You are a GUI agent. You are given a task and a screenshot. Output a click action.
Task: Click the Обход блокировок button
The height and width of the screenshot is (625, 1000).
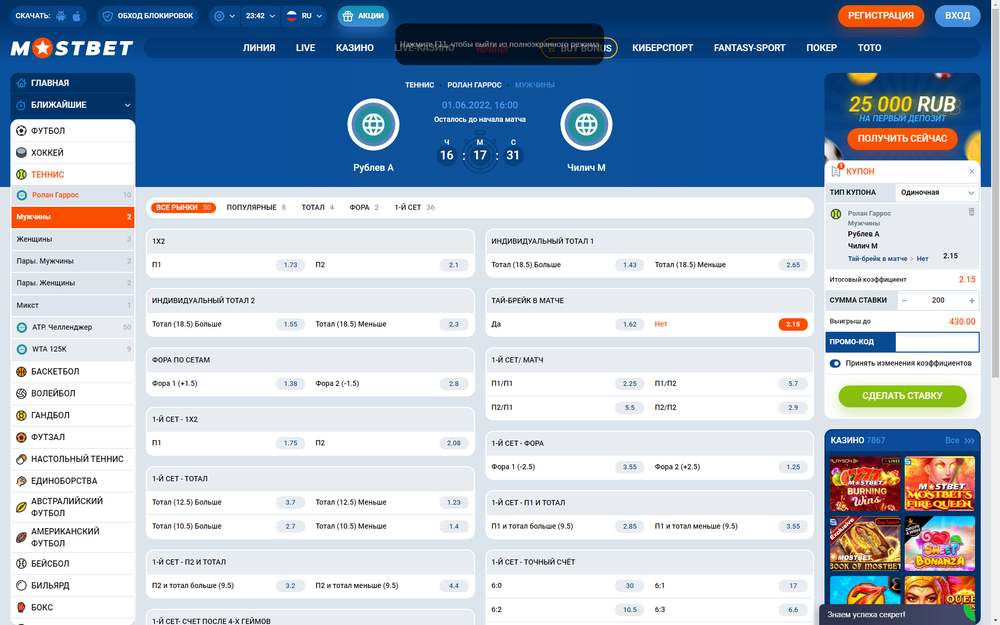148,16
